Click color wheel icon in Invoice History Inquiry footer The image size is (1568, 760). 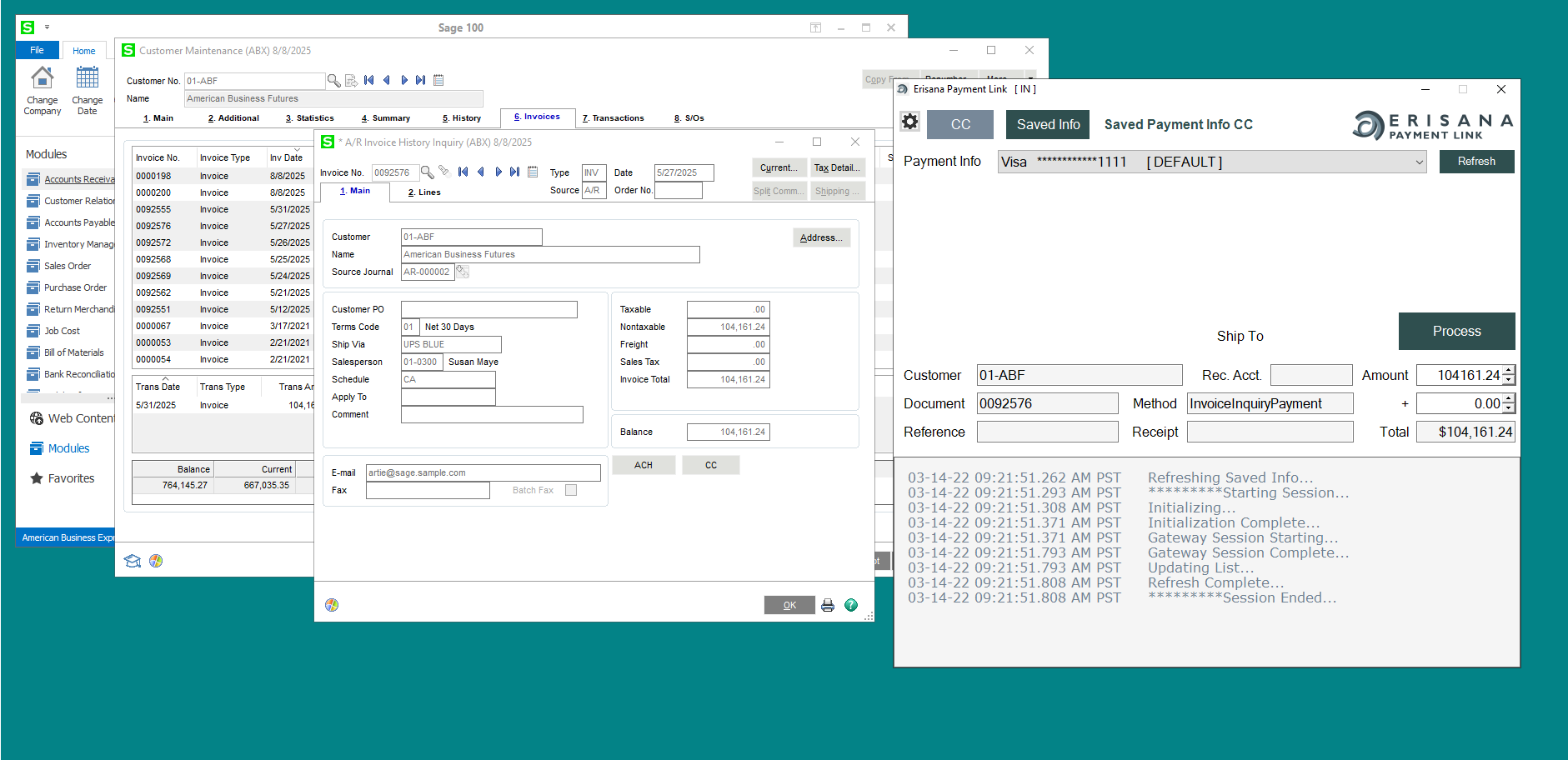[x=332, y=605]
